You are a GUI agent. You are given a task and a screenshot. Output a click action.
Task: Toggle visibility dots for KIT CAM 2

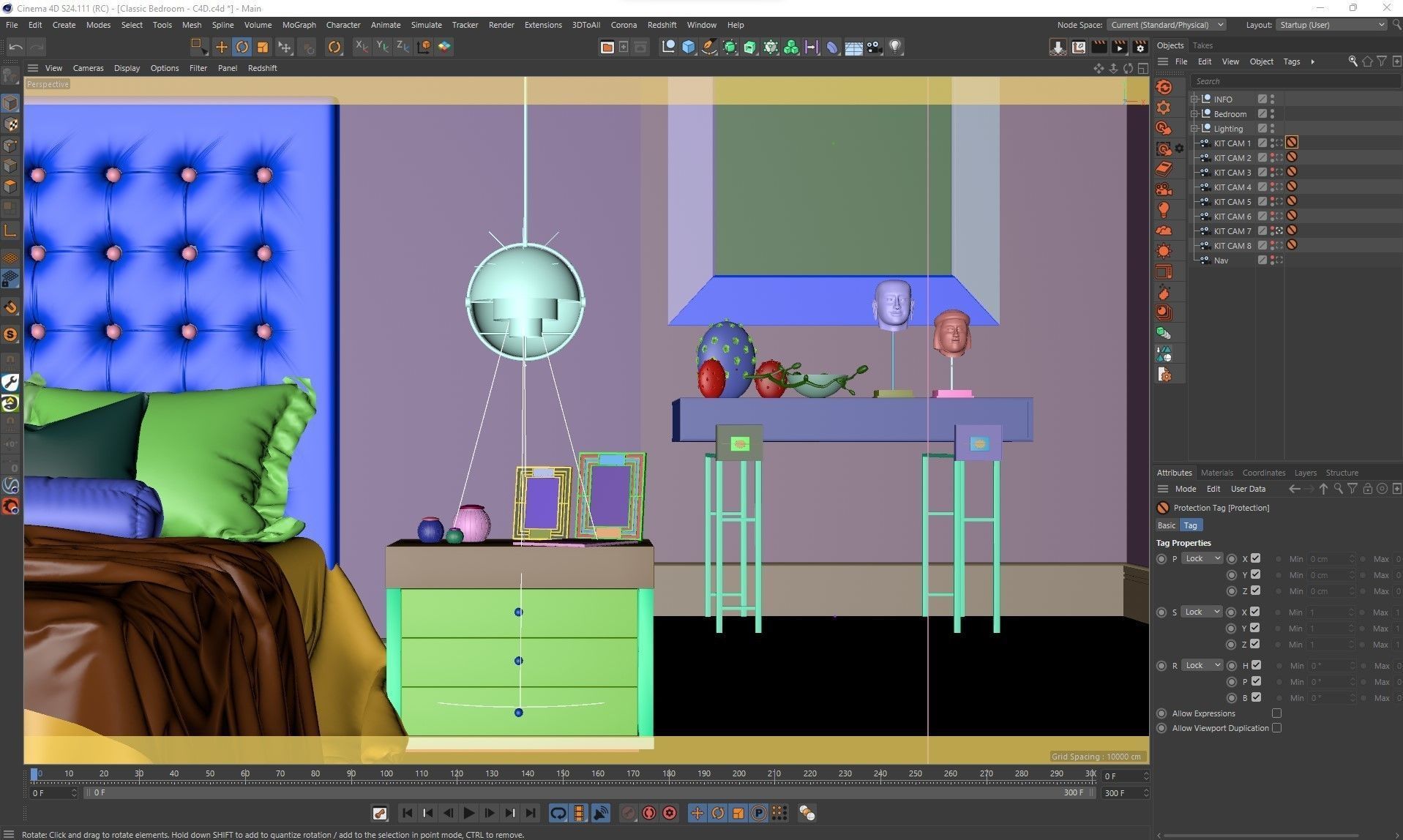pos(1273,157)
